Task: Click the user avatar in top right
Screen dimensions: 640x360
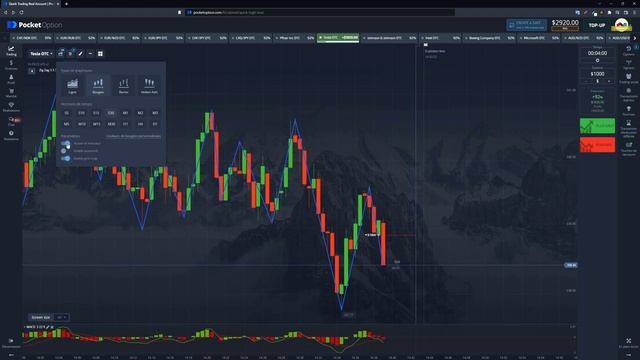Action: point(621,25)
